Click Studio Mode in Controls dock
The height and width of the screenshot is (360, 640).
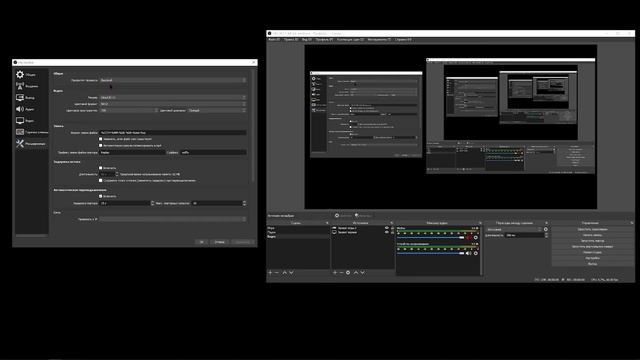pos(593,252)
